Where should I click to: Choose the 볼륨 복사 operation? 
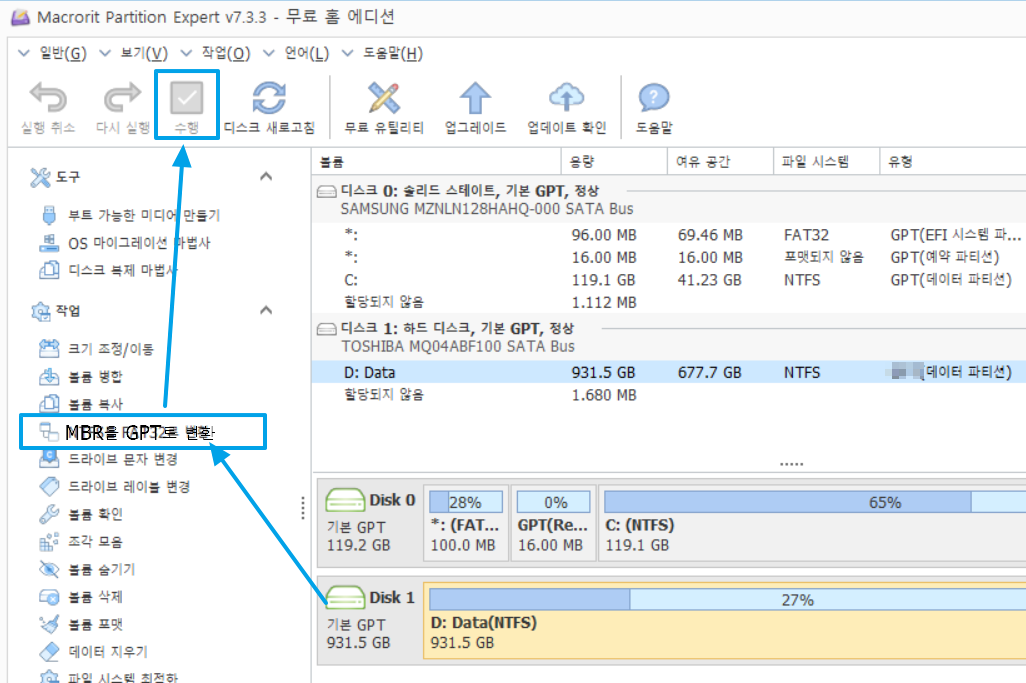(81, 404)
